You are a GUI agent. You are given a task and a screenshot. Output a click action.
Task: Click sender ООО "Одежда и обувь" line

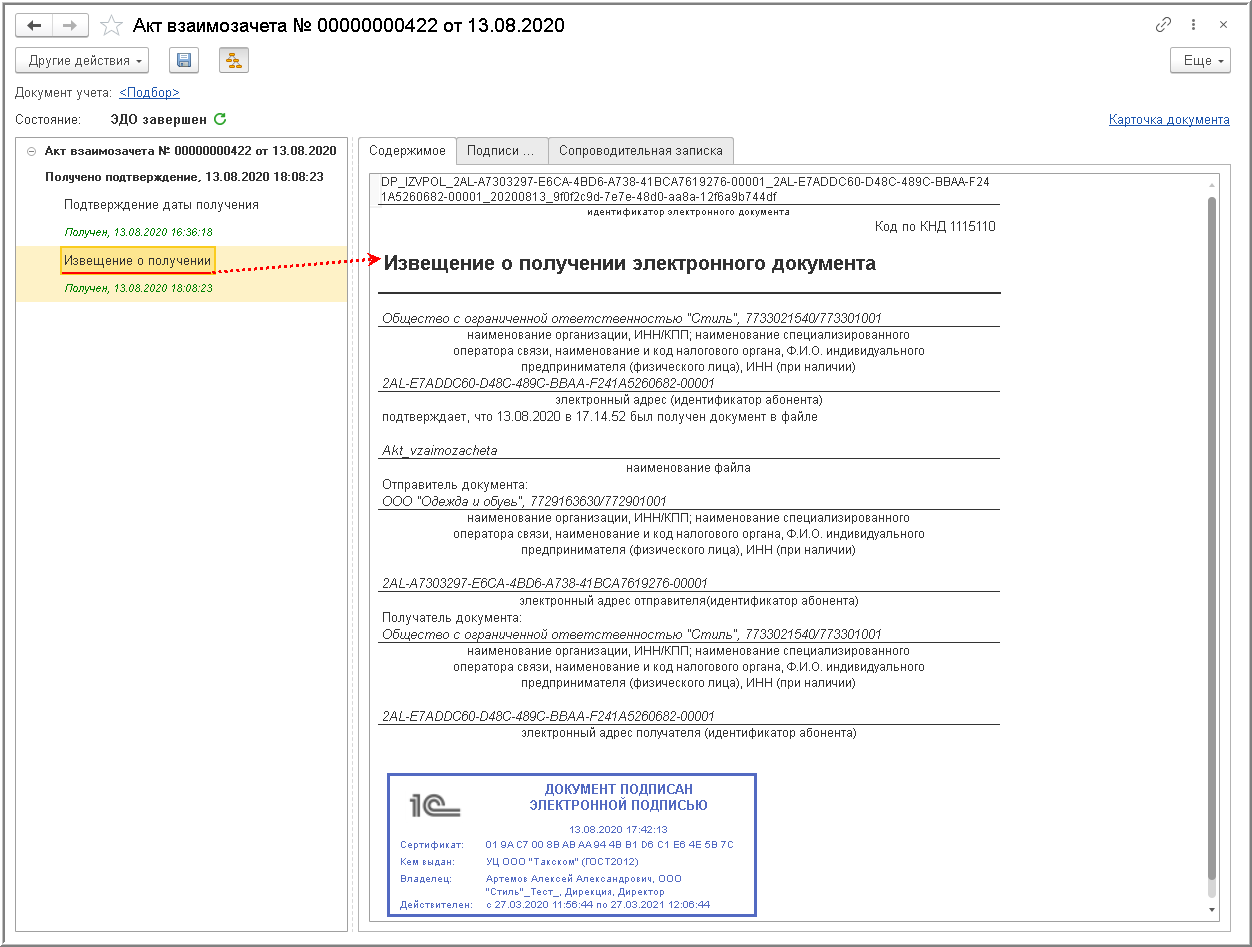pyautogui.click(x=524, y=501)
